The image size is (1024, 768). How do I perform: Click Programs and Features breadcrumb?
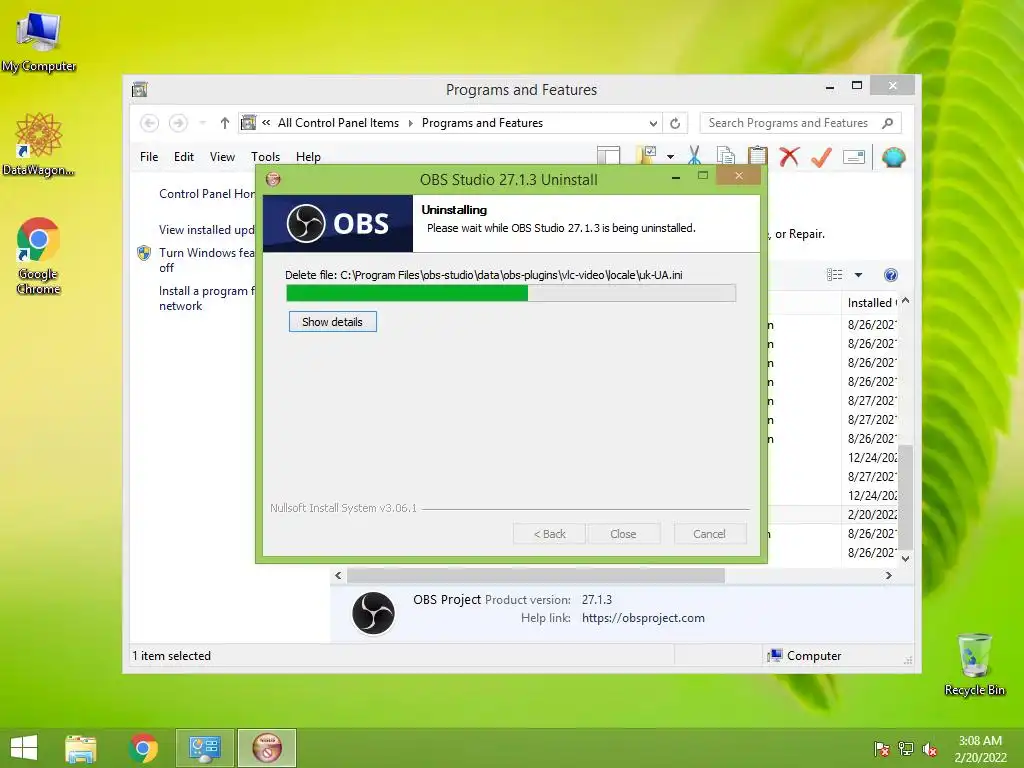tap(482, 123)
